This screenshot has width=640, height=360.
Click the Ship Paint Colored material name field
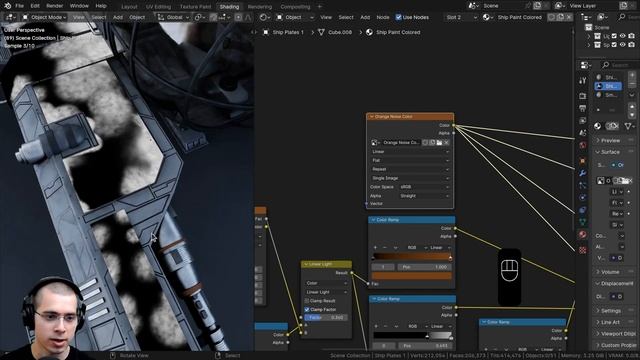click(x=520, y=17)
